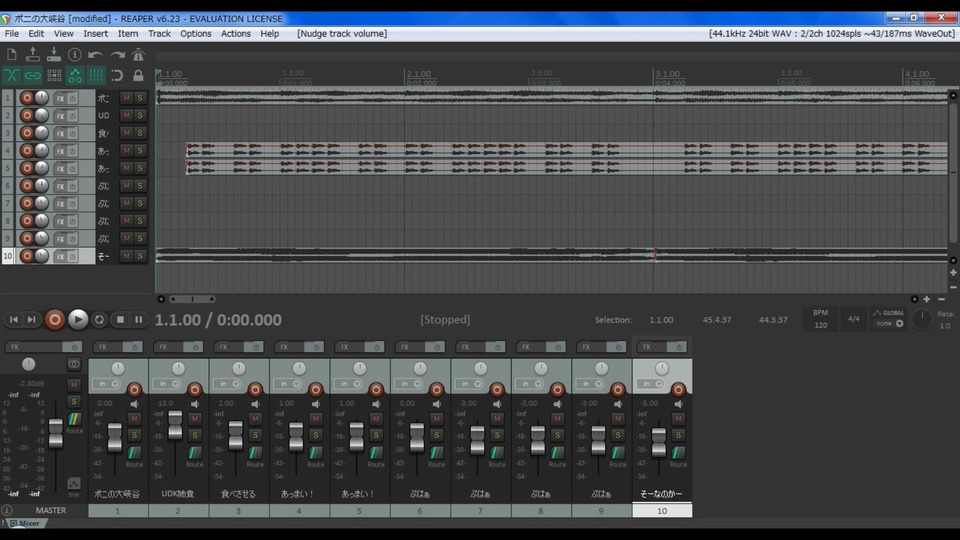
Task: Toggle the snap magnet icon
Action: [x=117, y=75]
